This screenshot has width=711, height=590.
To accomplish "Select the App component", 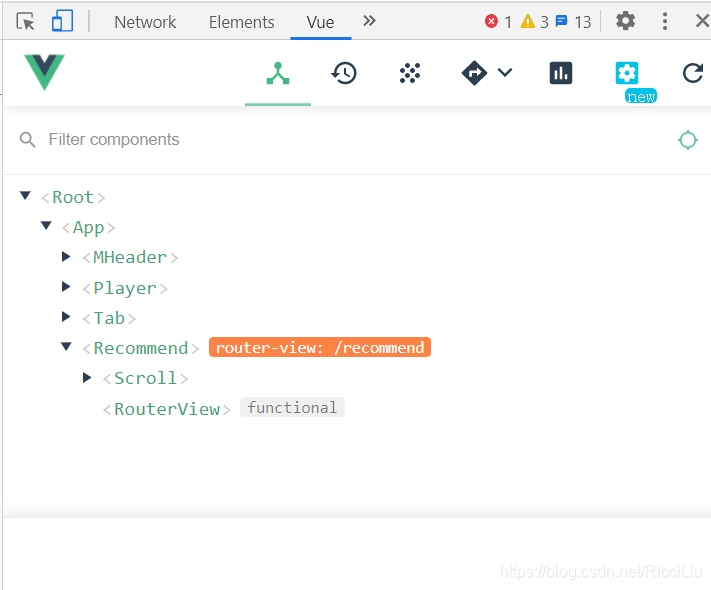I will [88, 227].
